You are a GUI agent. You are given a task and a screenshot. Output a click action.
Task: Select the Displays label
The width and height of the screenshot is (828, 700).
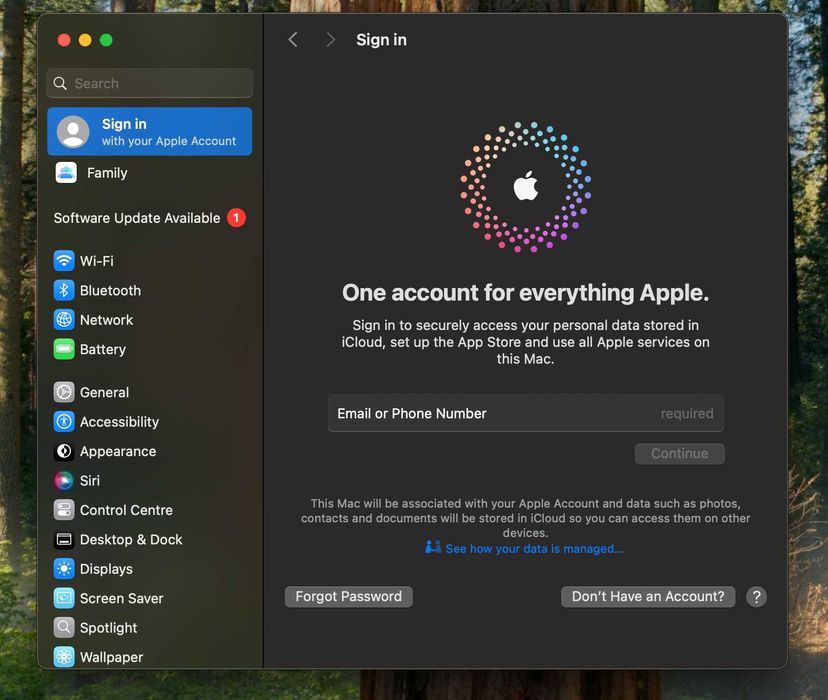[106, 569]
